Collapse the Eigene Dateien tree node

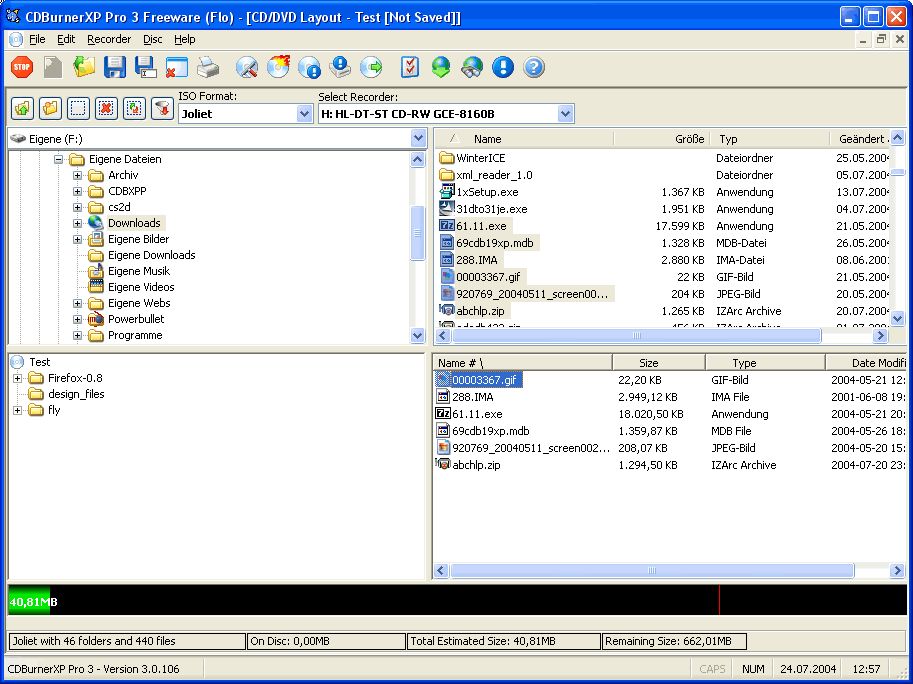[x=58, y=159]
